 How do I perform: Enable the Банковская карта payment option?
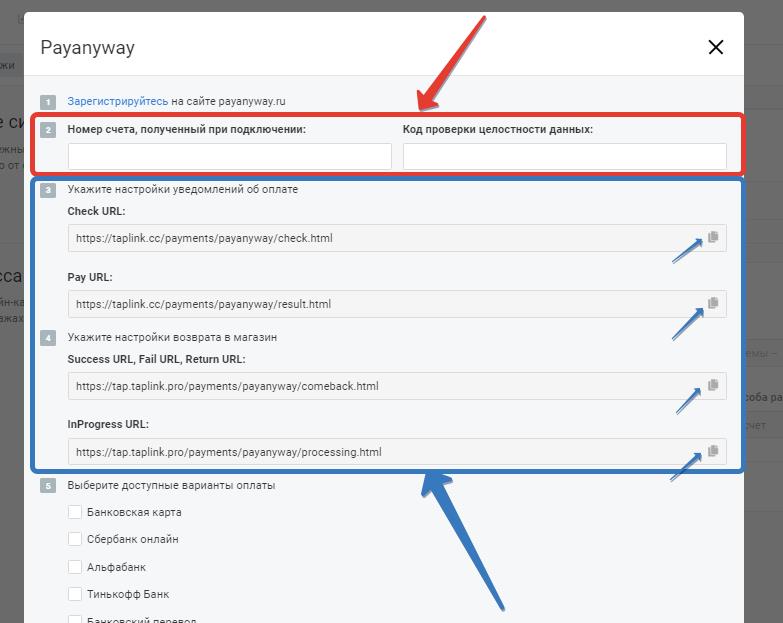click(75, 512)
